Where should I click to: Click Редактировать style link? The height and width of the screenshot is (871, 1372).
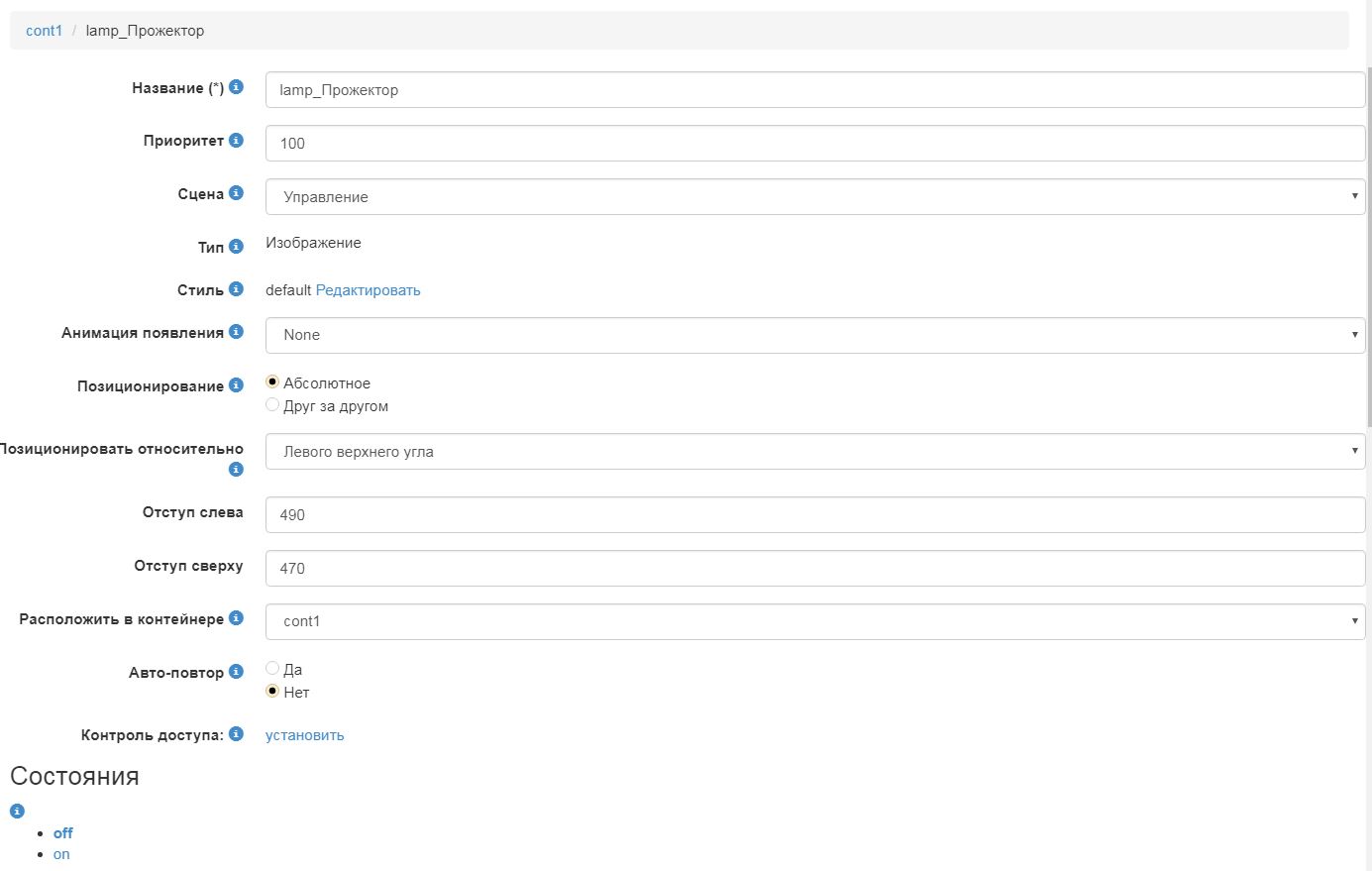(x=368, y=290)
